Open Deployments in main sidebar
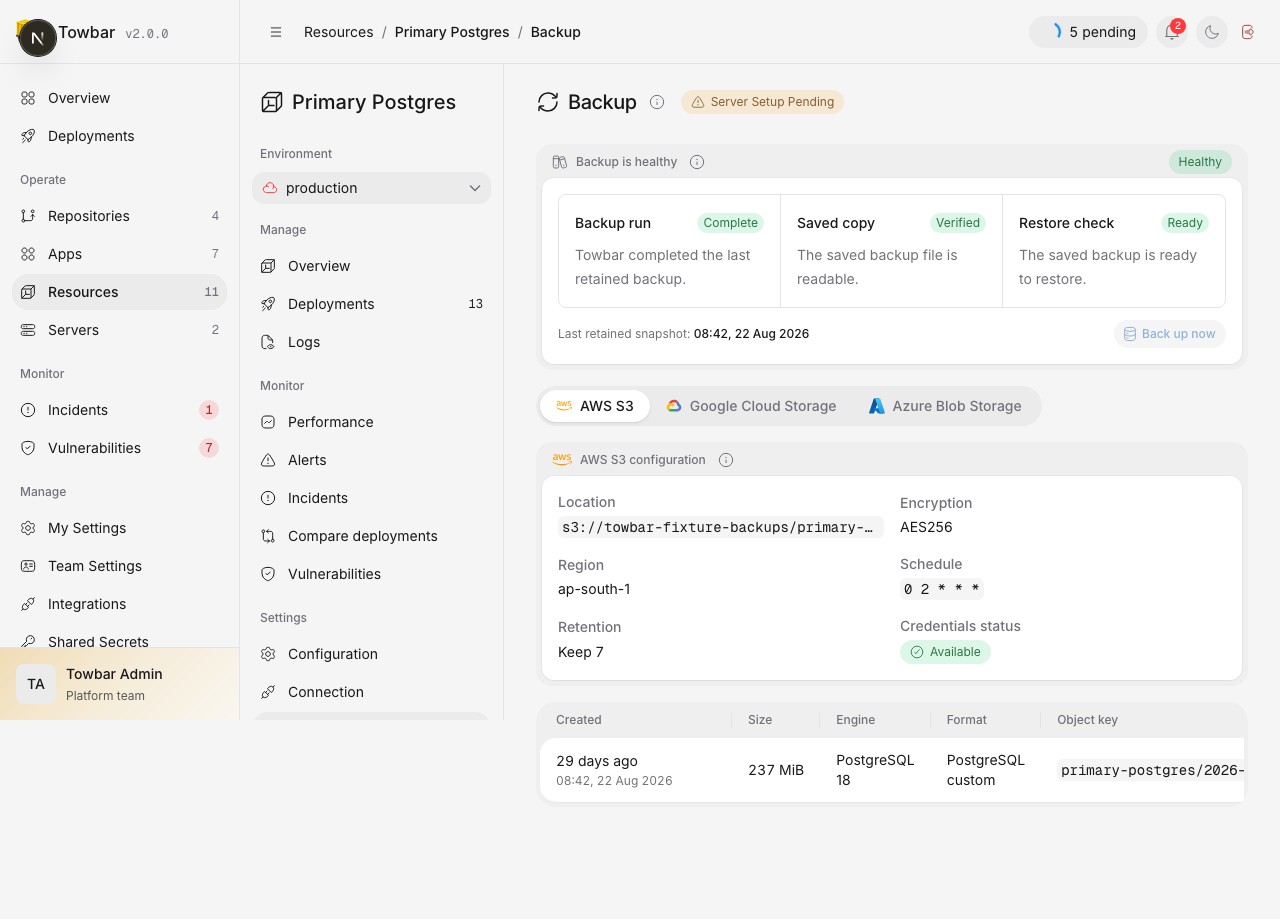 coord(120,136)
